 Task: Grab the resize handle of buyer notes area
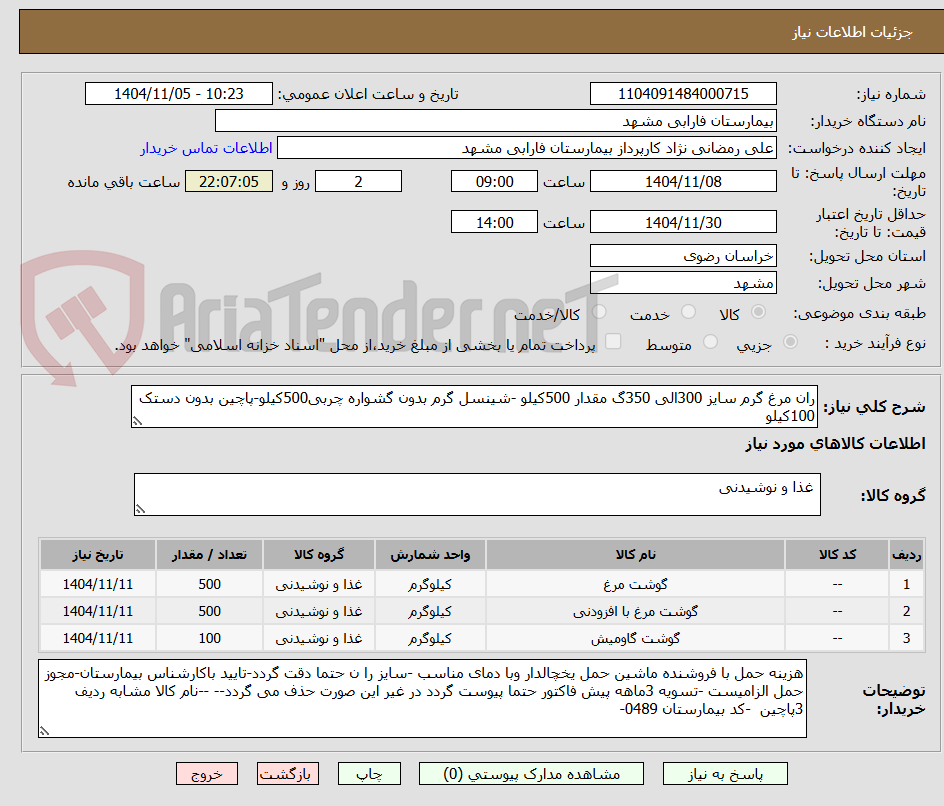pos(44,731)
